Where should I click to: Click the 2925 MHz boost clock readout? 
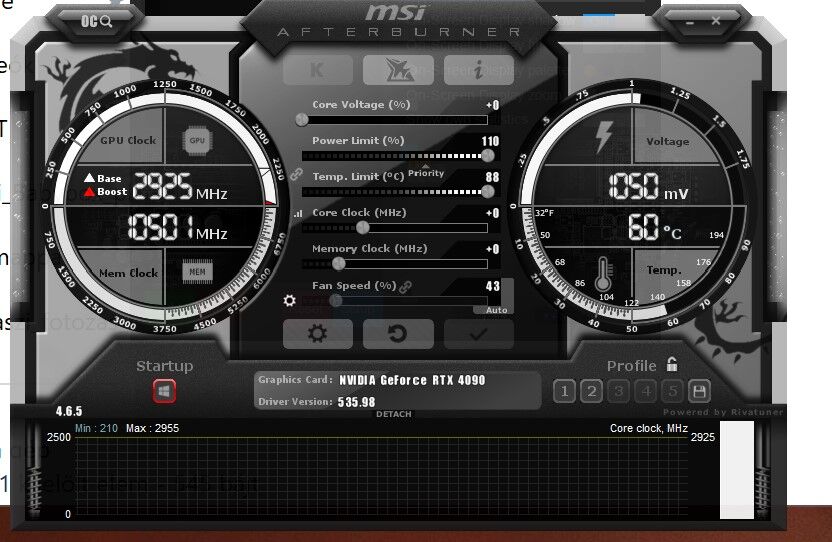pyautogui.click(x=179, y=186)
